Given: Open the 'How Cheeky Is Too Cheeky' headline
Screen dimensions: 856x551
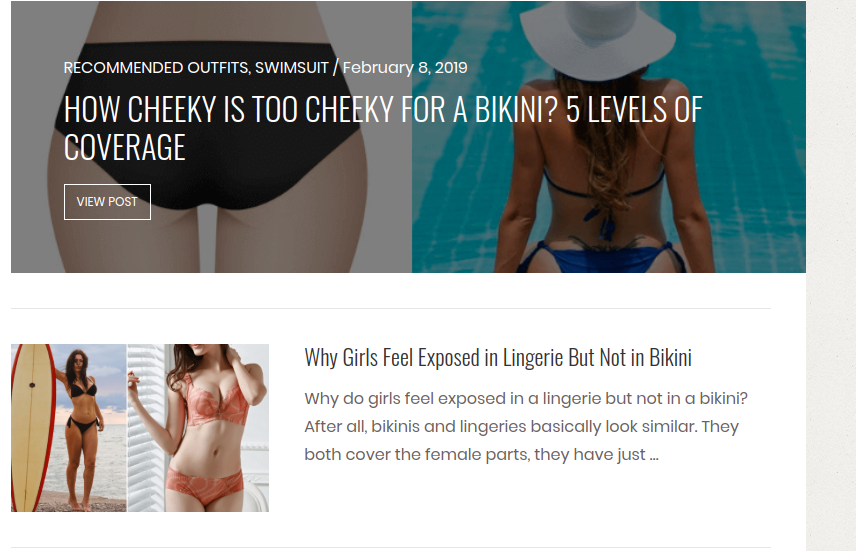Looking at the screenshot, I should (383, 128).
